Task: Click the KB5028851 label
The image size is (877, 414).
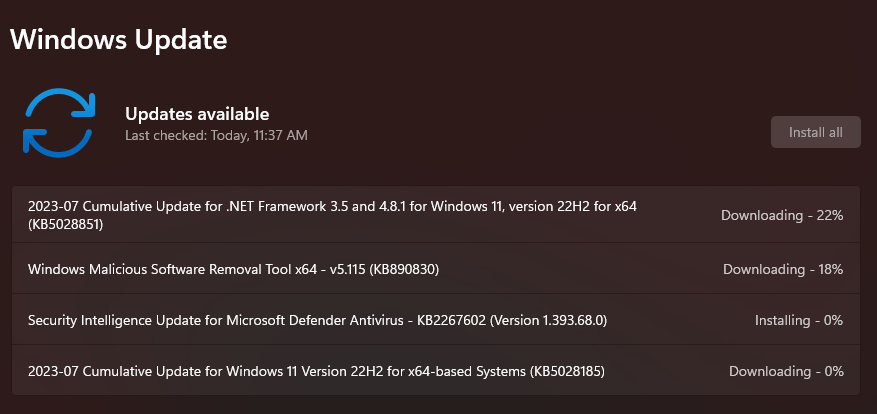Action: 65,225
